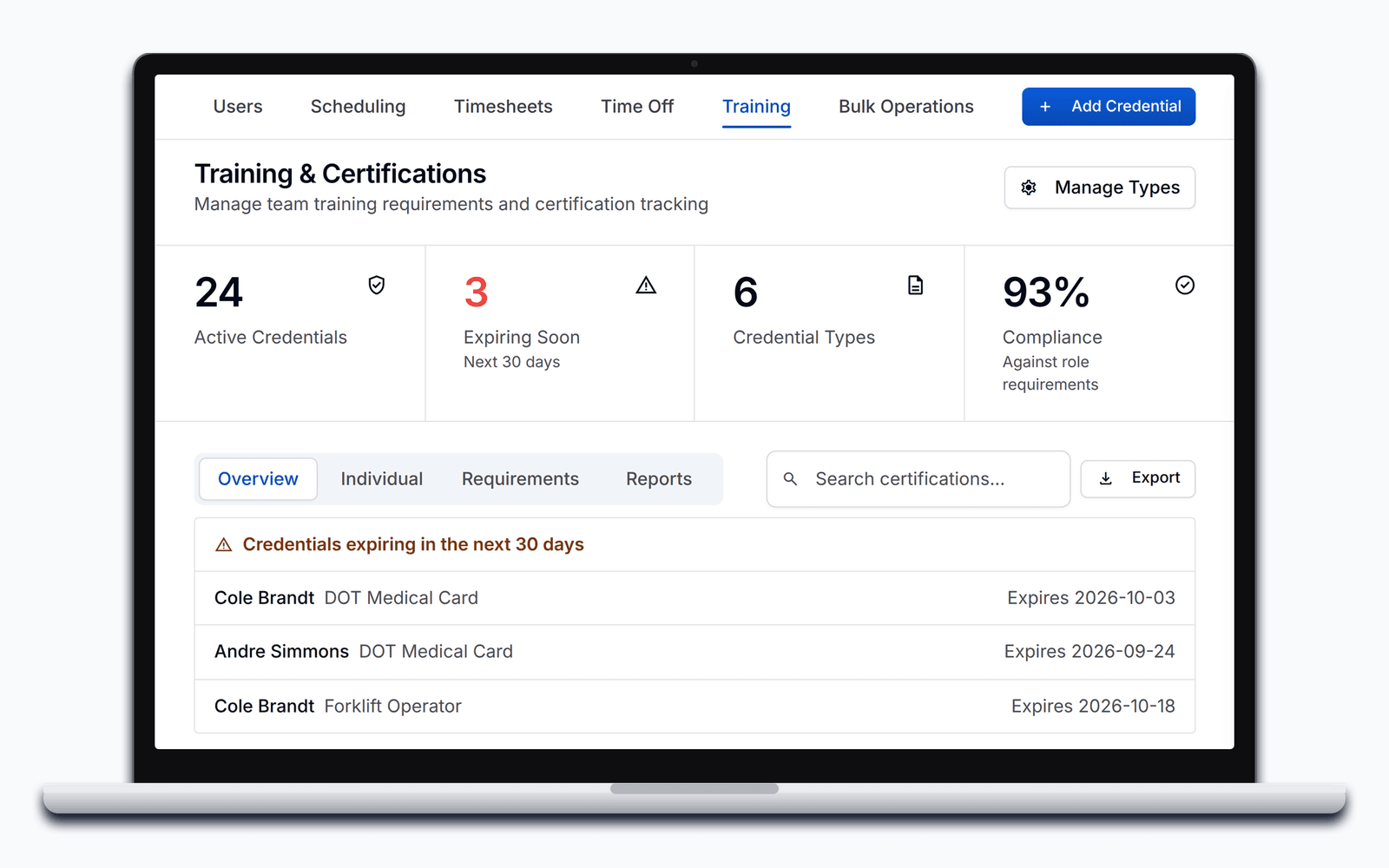The height and width of the screenshot is (868, 1389).
Task: Open the Requirements sub-tab
Action: [x=520, y=479]
